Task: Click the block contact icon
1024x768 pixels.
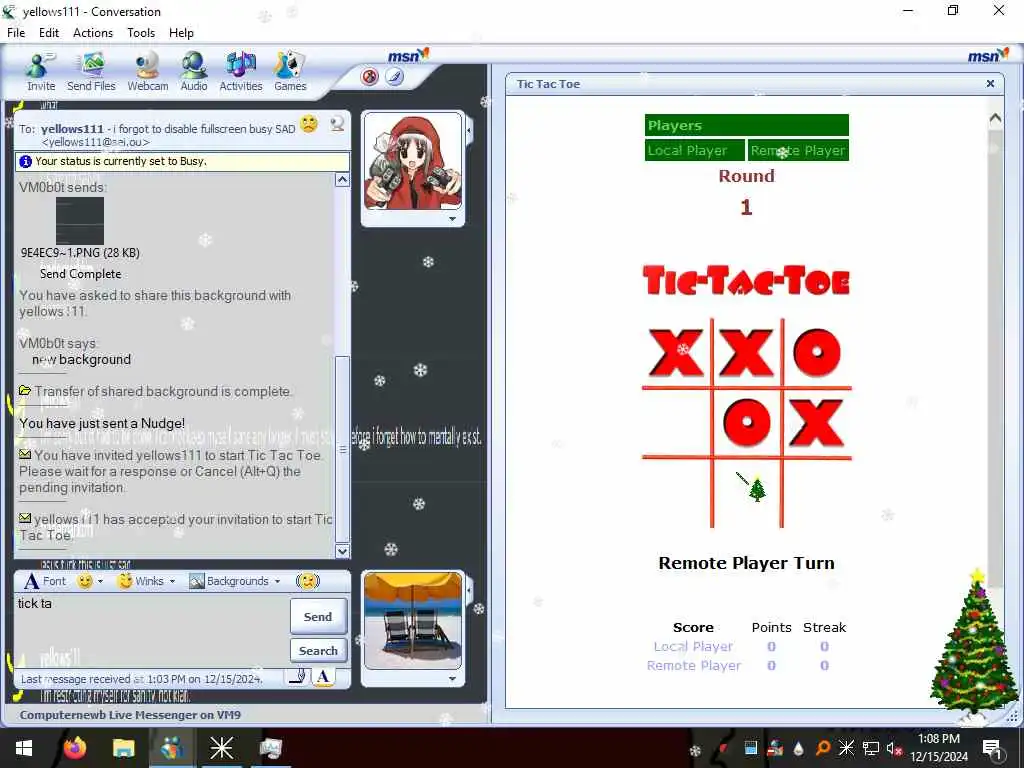Action: (x=370, y=77)
